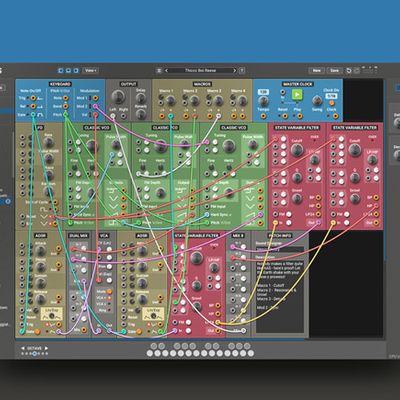Screen dimensions: 400x400
Task: Click the Output module main volume knob
Action: click(117, 96)
